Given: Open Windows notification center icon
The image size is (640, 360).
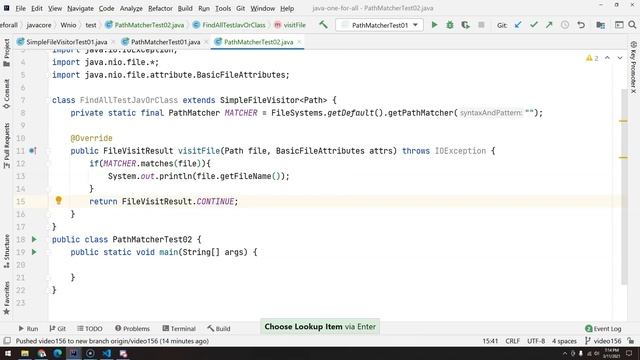Looking at the screenshot, I should (629, 353).
